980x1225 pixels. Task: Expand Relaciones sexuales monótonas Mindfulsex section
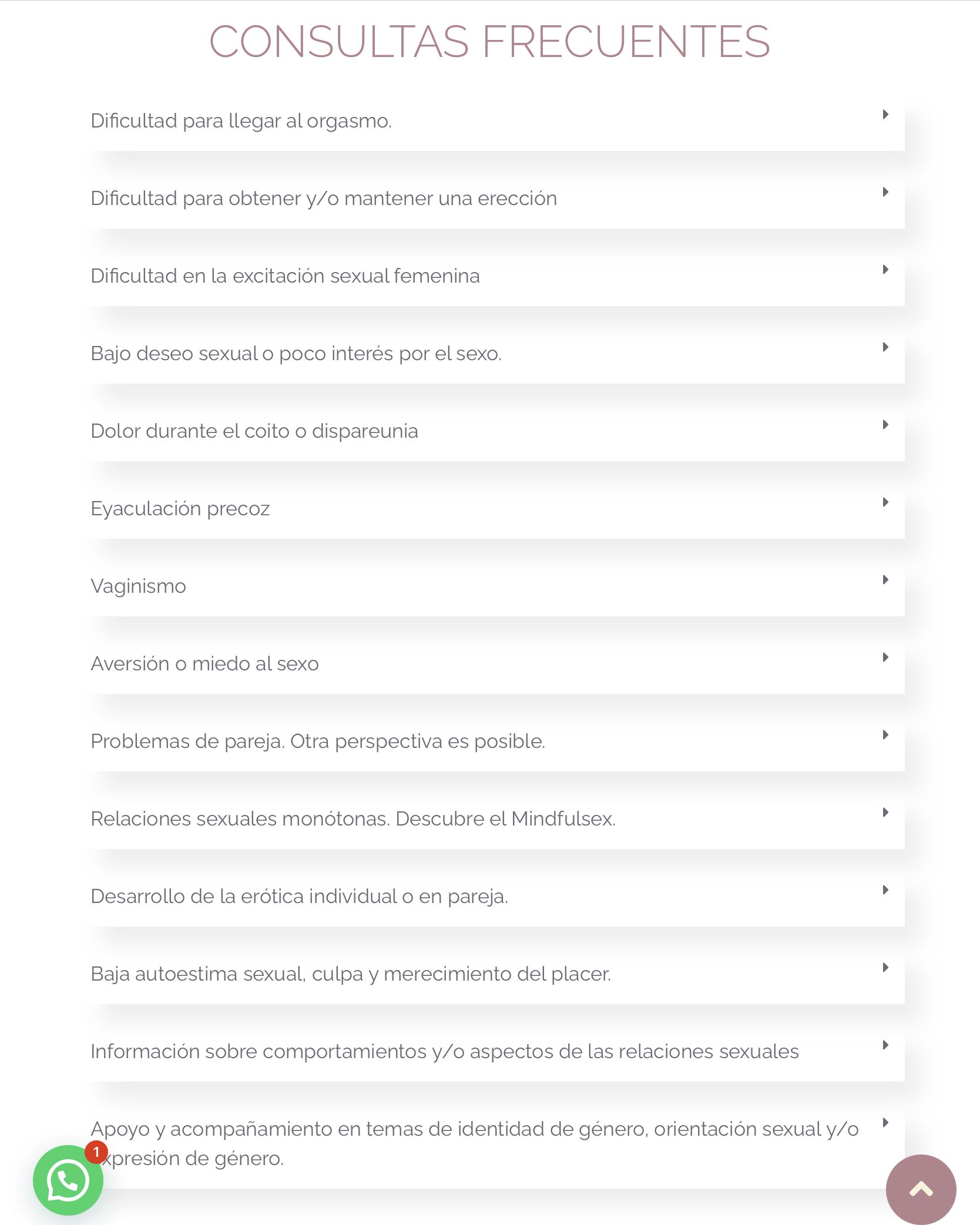(353, 819)
